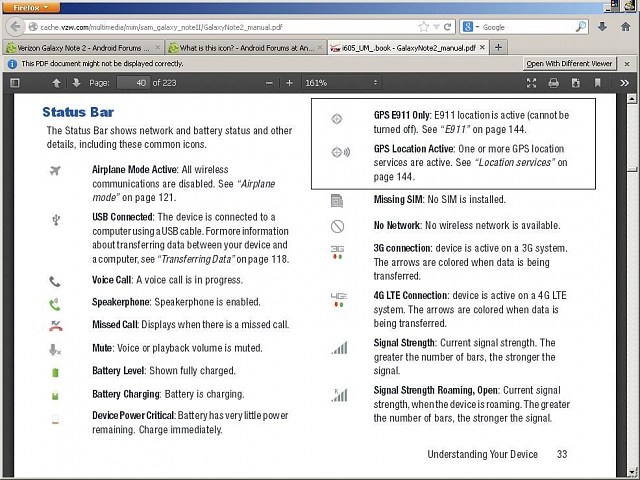Click the USB Connected icon in document
The image size is (640, 480).
pos(56,220)
